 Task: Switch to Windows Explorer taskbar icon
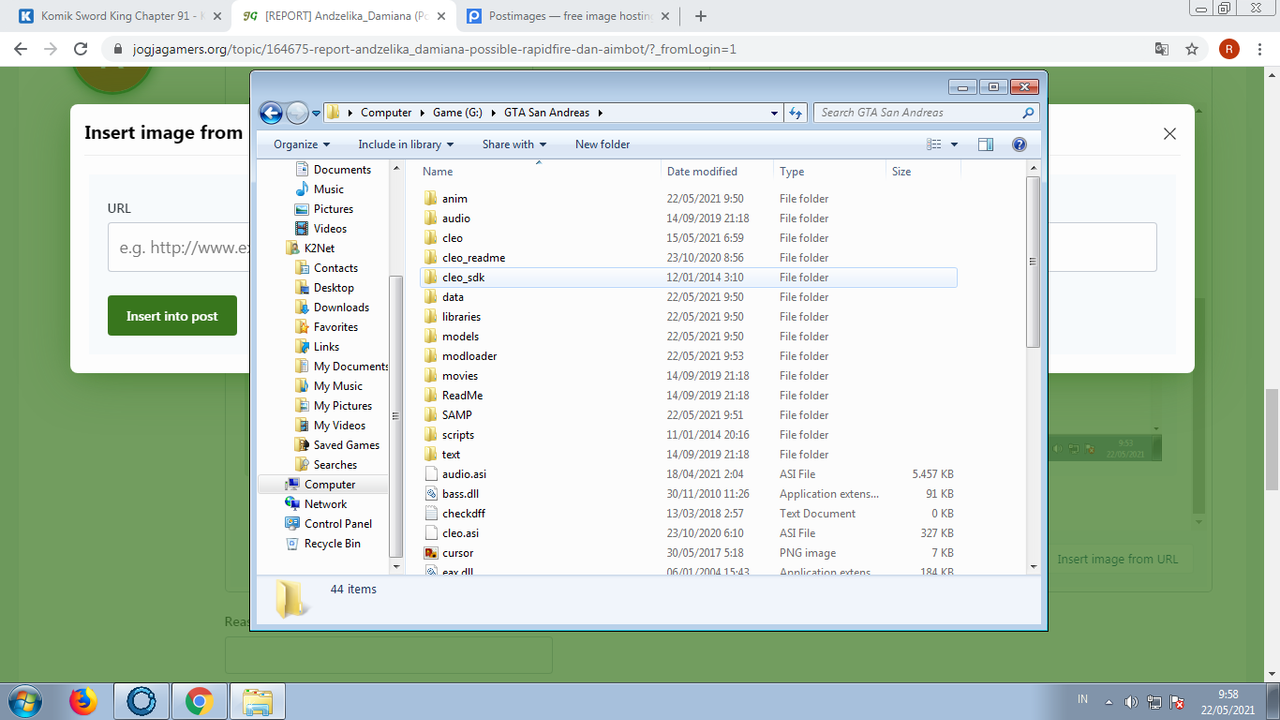[x=257, y=702]
